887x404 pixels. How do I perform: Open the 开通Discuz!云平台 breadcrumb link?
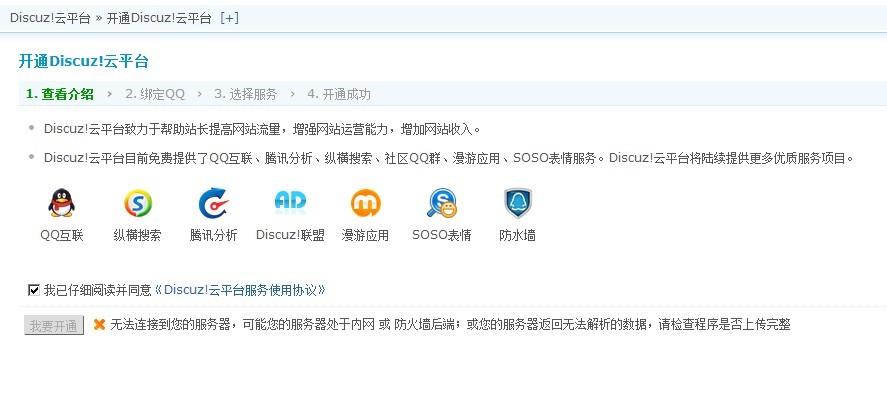[x=159, y=18]
